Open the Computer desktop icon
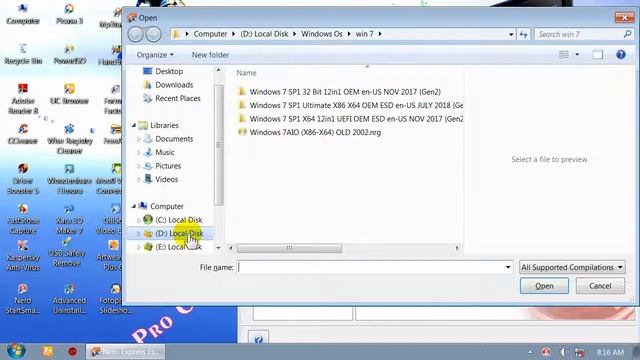 pos(23,15)
